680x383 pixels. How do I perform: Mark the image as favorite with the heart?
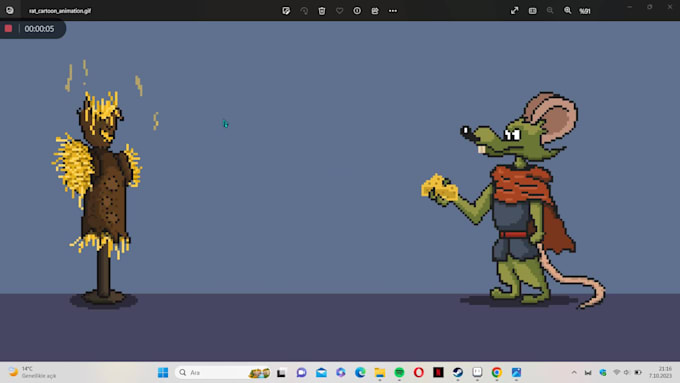pyautogui.click(x=340, y=11)
